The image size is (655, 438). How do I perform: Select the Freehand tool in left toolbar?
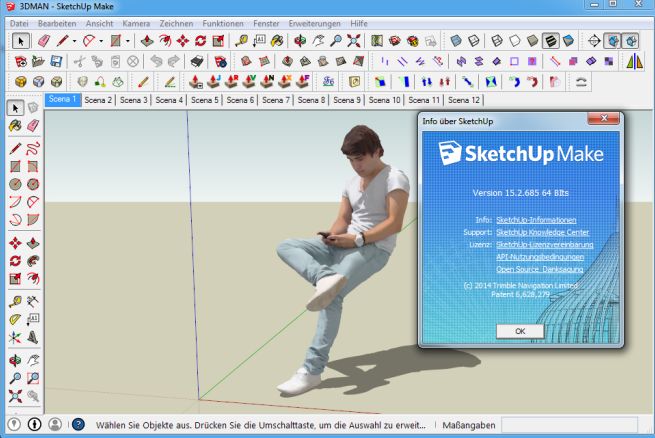(x=32, y=148)
